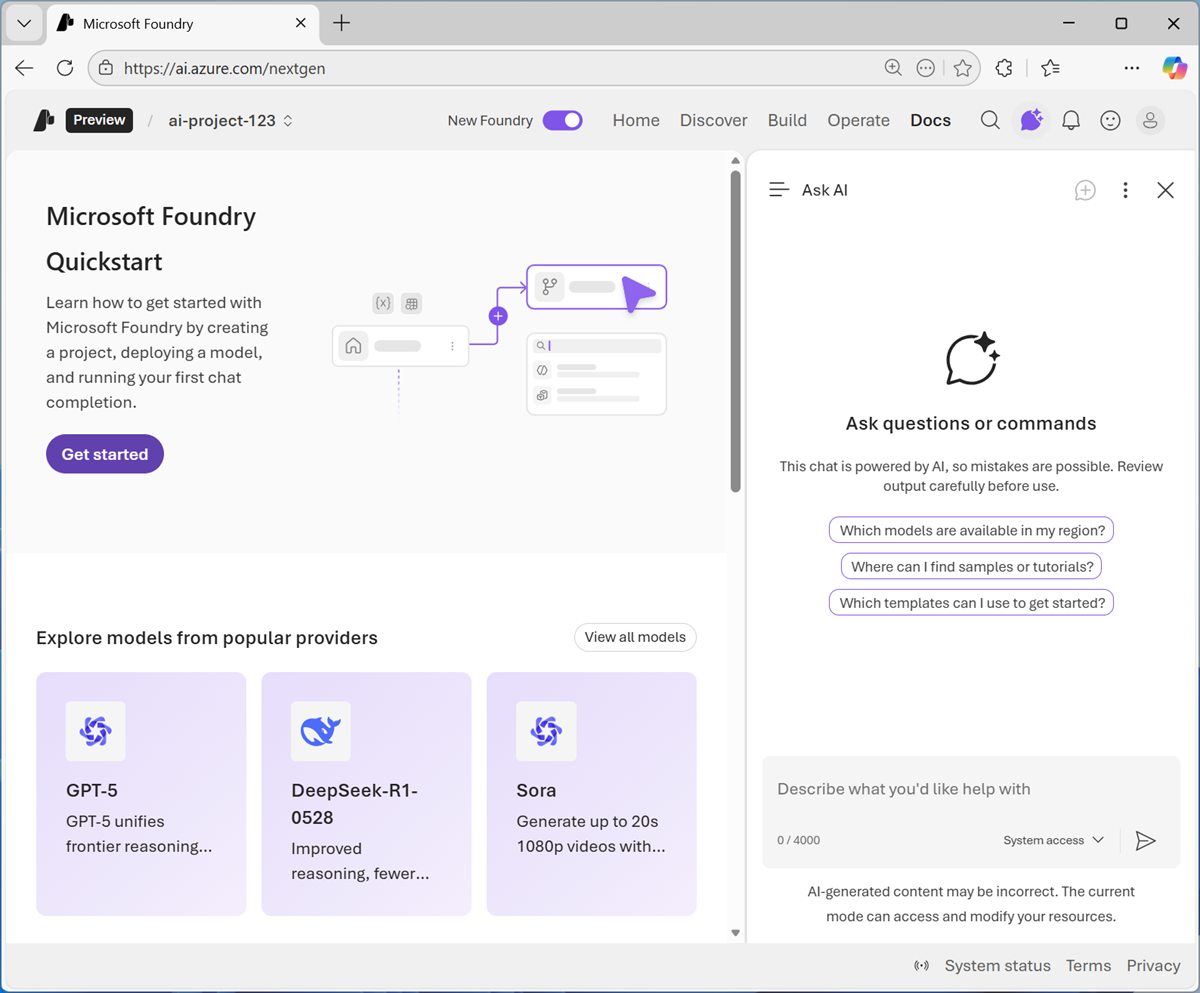Click the notifications bell icon
Screen dimensions: 1200x993
pos(1070,120)
